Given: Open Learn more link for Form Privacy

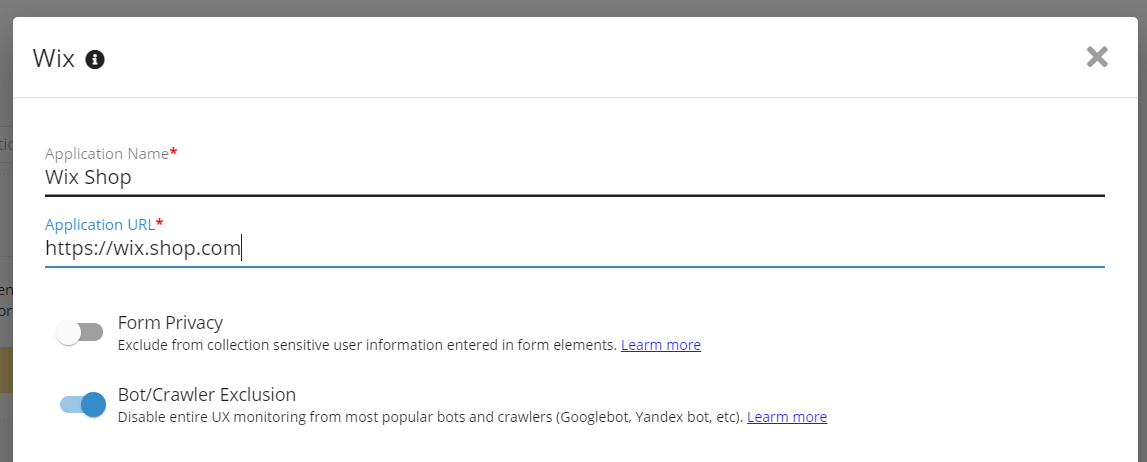Looking at the screenshot, I should click(x=660, y=345).
